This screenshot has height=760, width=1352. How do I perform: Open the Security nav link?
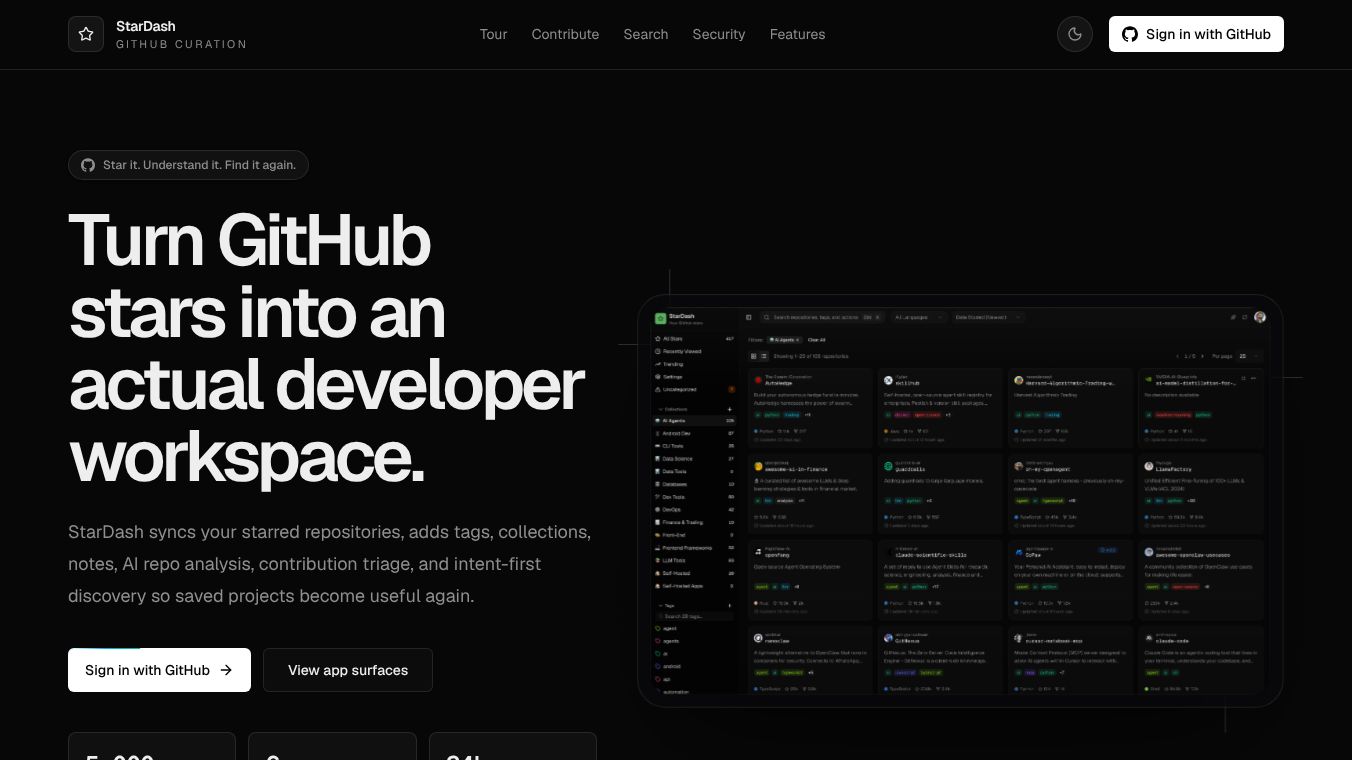719,34
